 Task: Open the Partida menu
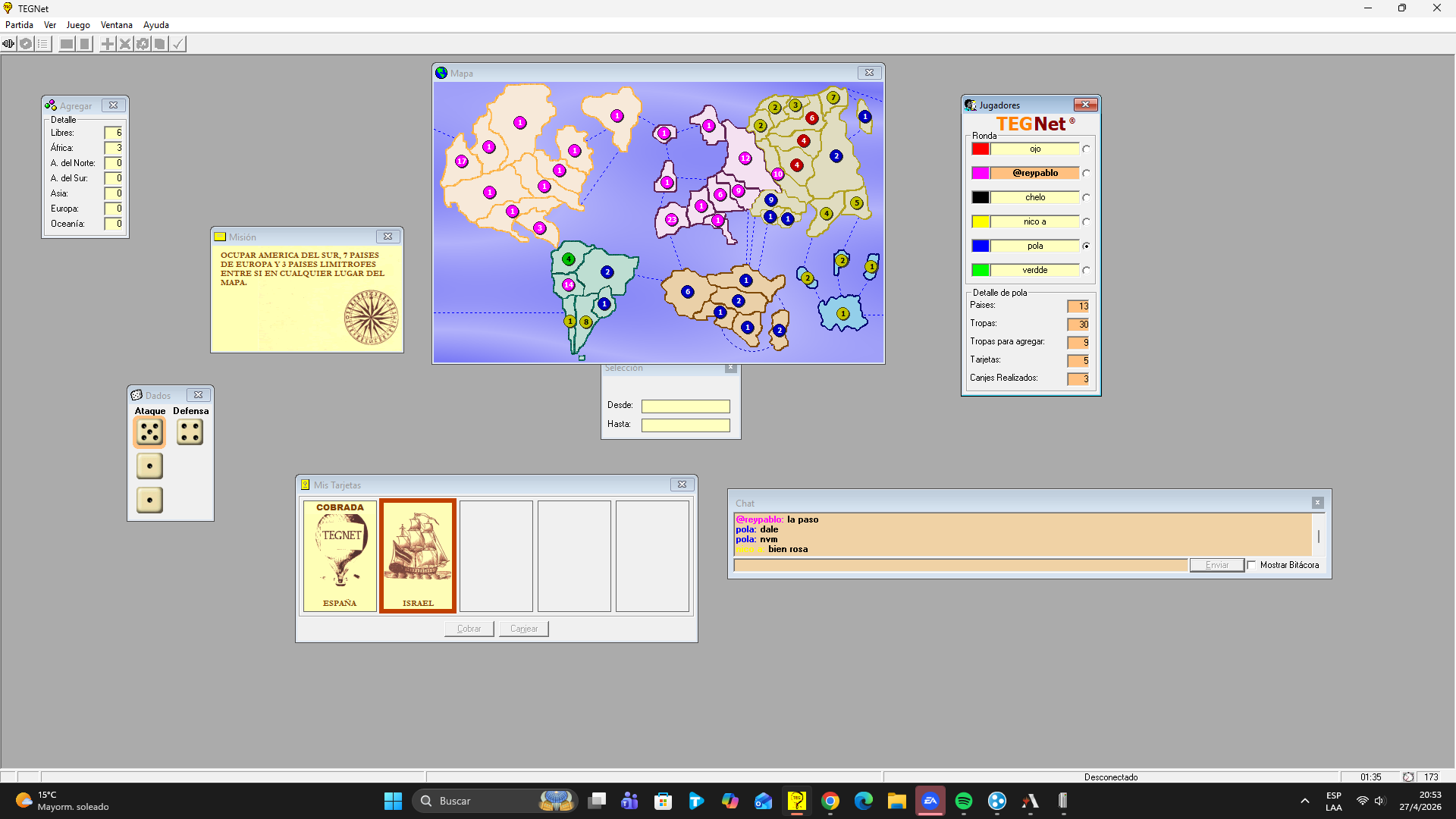(x=19, y=25)
